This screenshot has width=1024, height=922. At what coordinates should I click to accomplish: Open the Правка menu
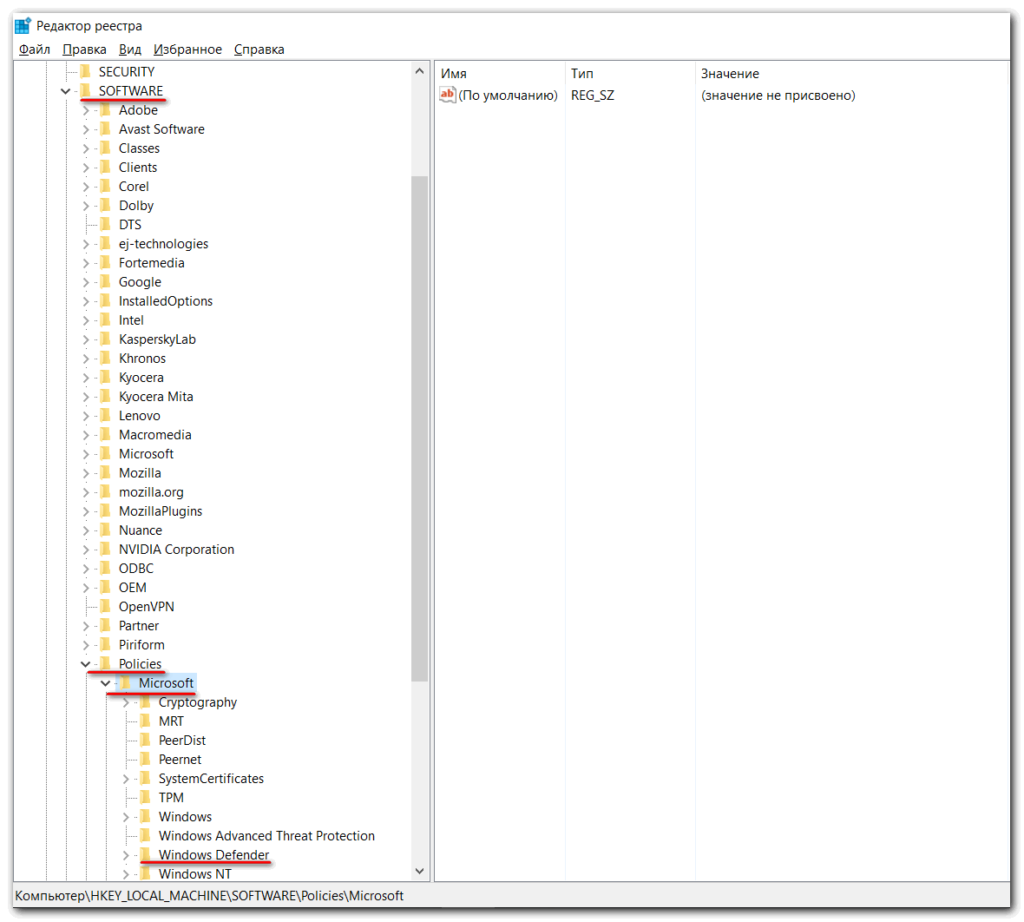click(x=84, y=49)
